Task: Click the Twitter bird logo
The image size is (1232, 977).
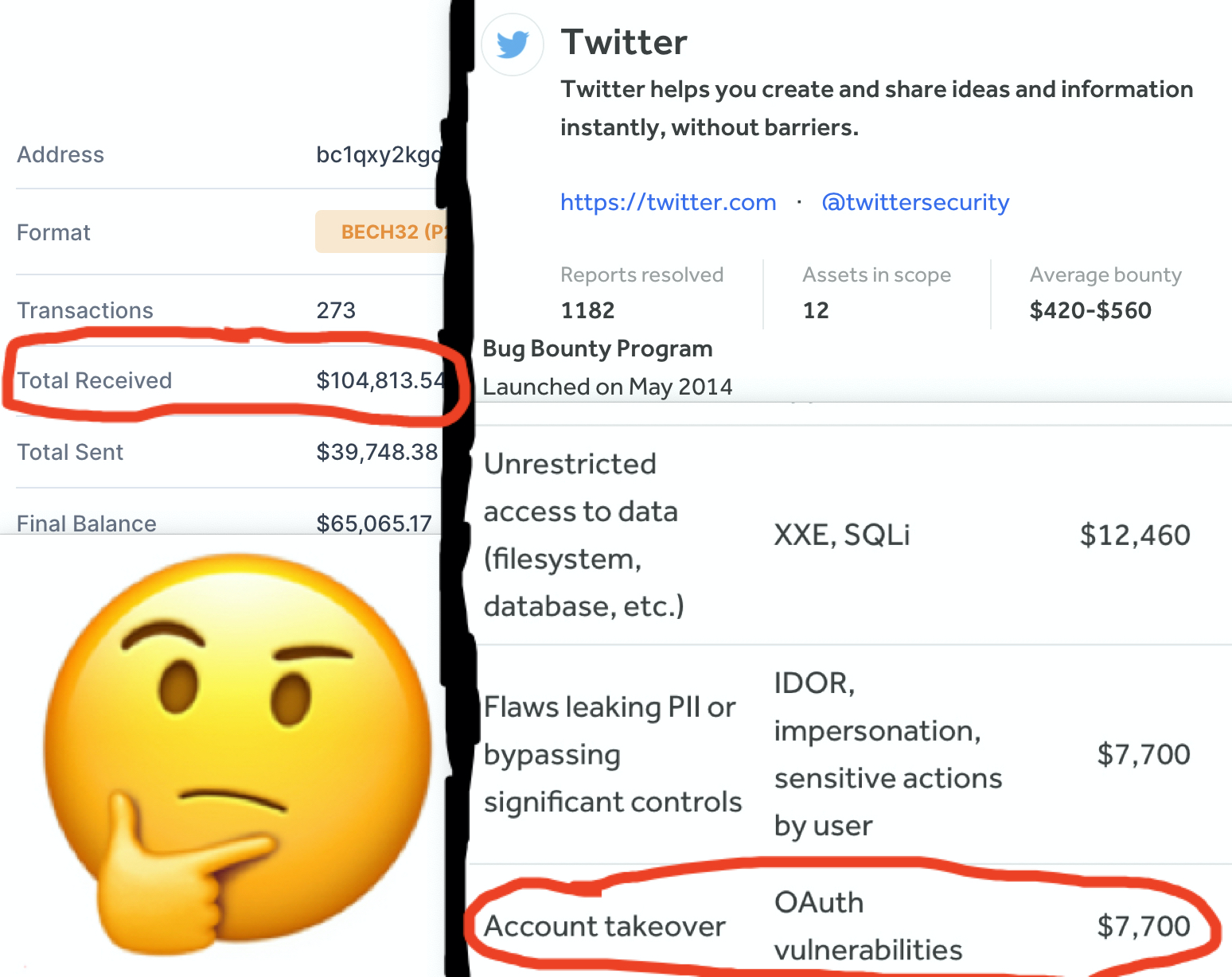Action: click(512, 45)
